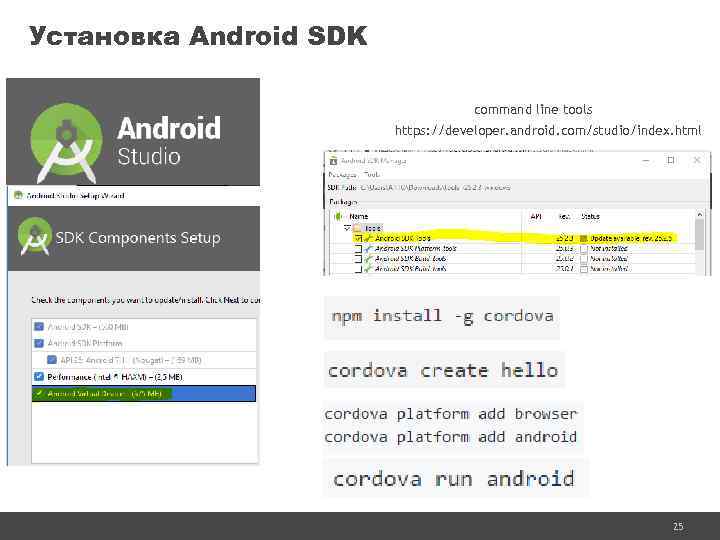
Task: Click the Android SDK Manager window icon
Action: click(x=333, y=161)
